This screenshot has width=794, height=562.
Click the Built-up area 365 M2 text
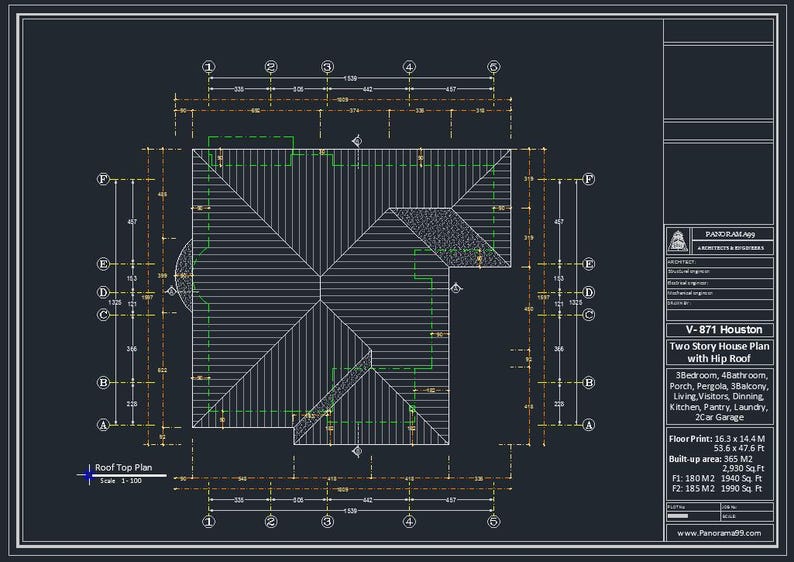tap(710, 459)
